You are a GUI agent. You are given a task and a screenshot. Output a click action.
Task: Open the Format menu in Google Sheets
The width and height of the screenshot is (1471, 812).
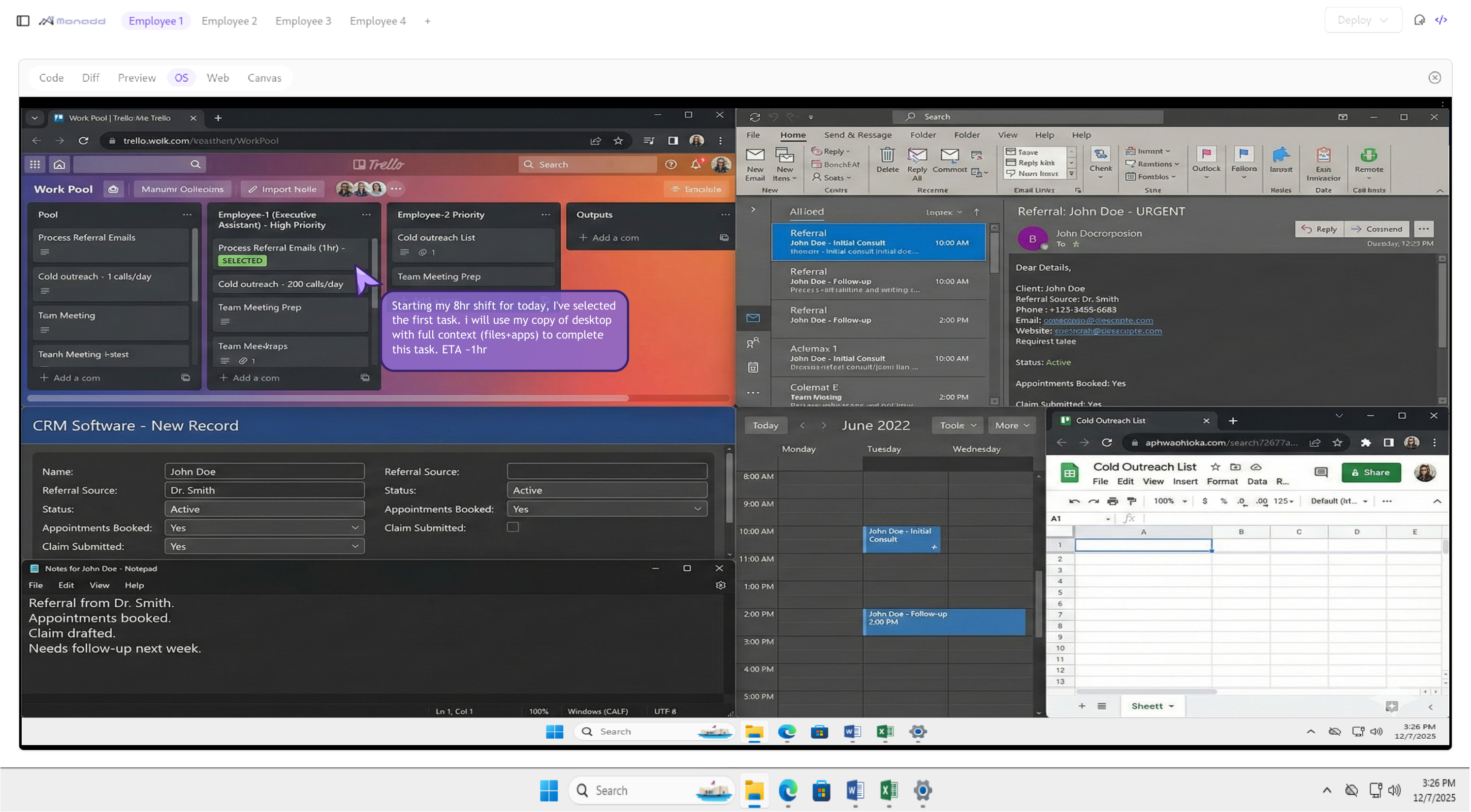(1223, 481)
